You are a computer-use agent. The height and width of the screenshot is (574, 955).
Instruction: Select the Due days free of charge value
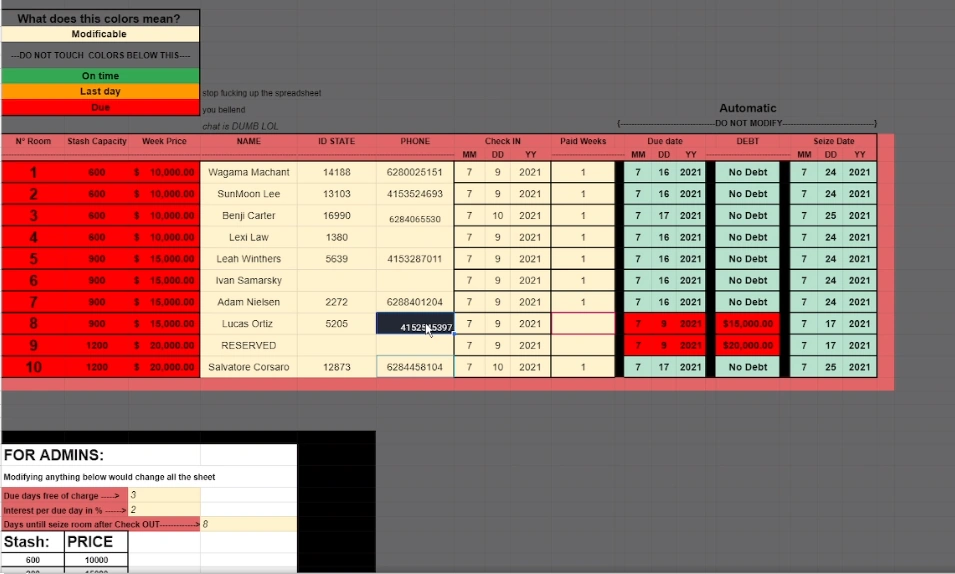click(x=164, y=495)
